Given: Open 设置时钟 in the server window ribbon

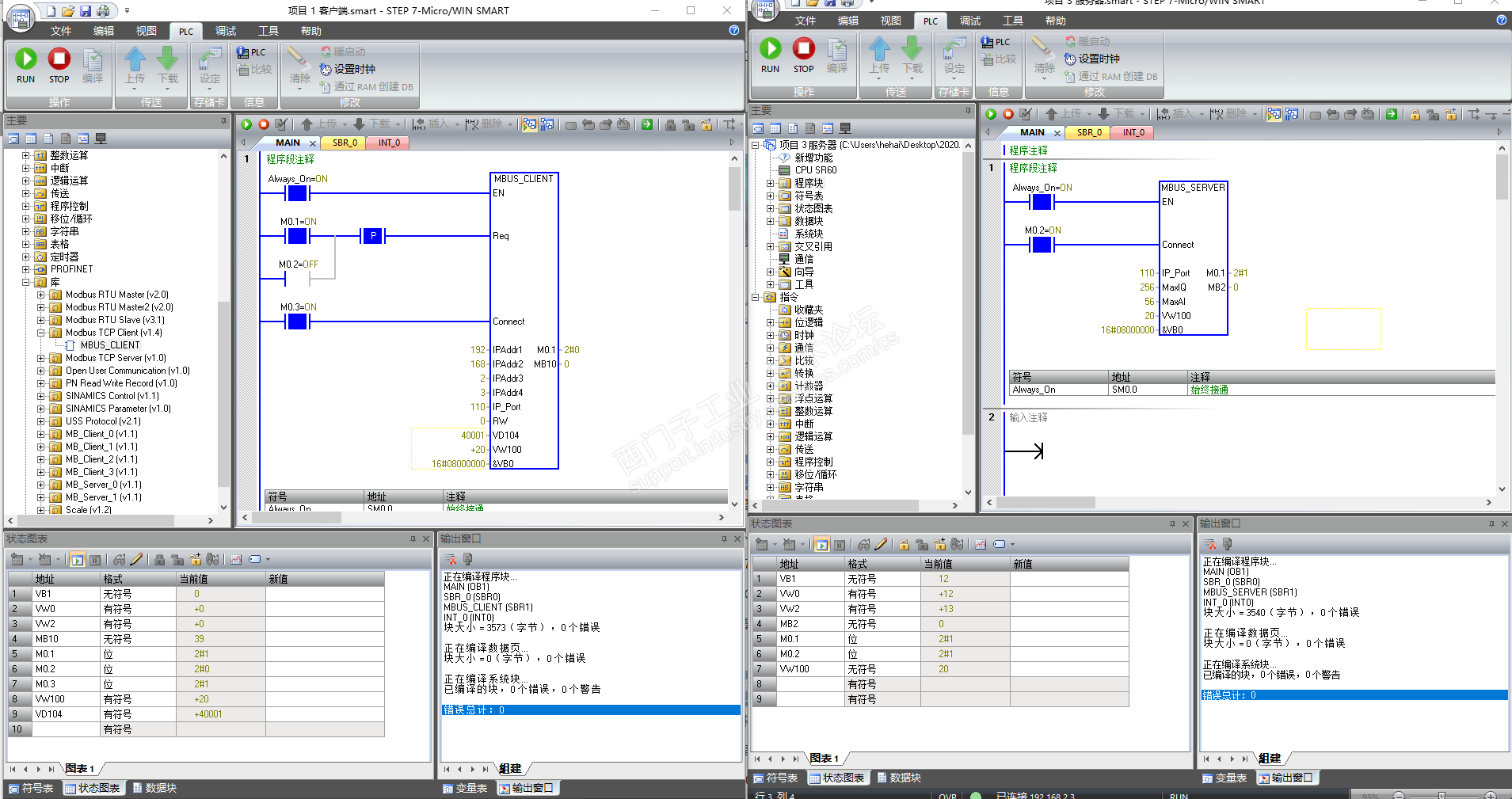Looking at the screenshot, I should 1092,59.
